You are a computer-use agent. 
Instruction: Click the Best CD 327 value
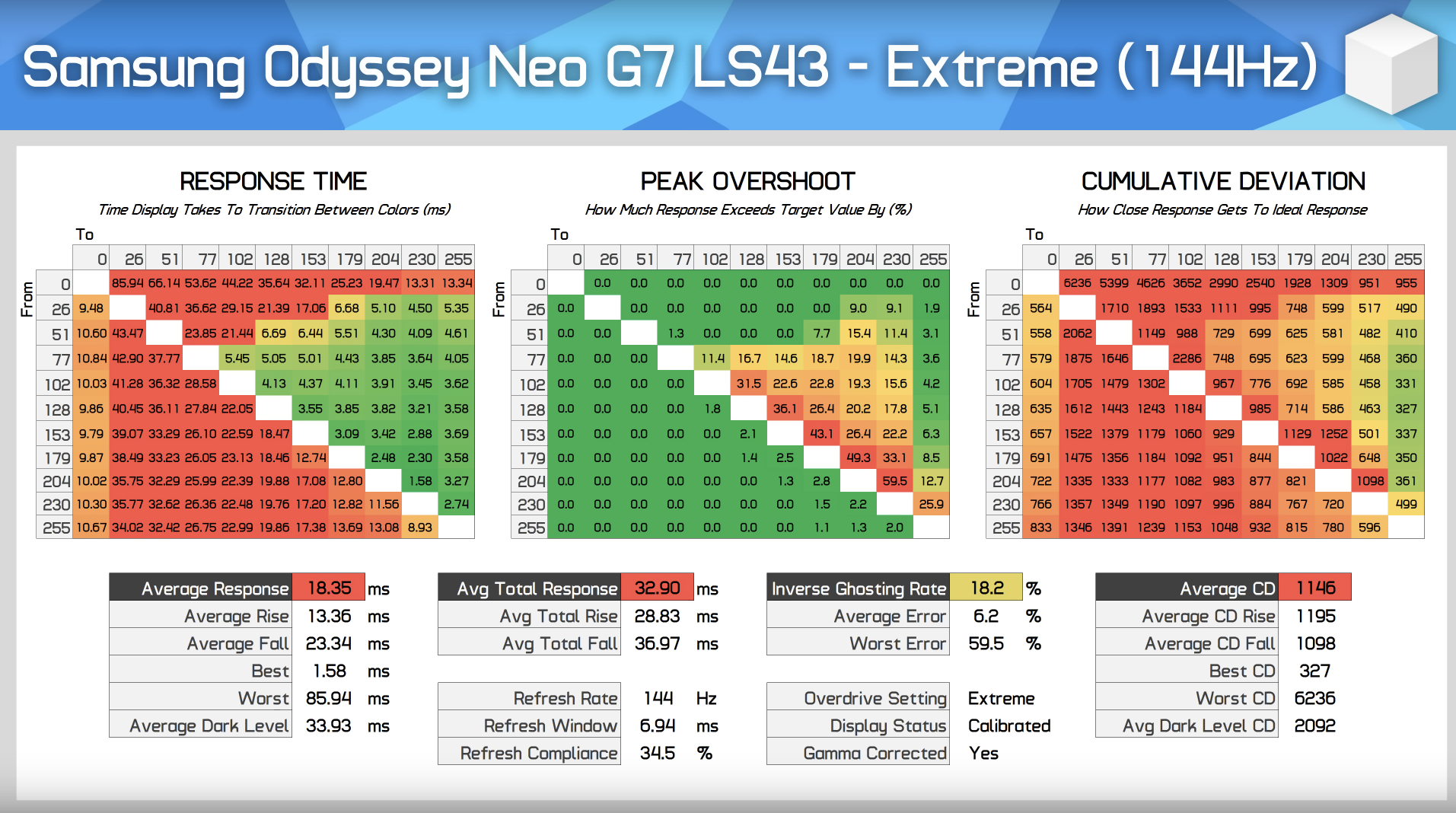coord(1314,671)
